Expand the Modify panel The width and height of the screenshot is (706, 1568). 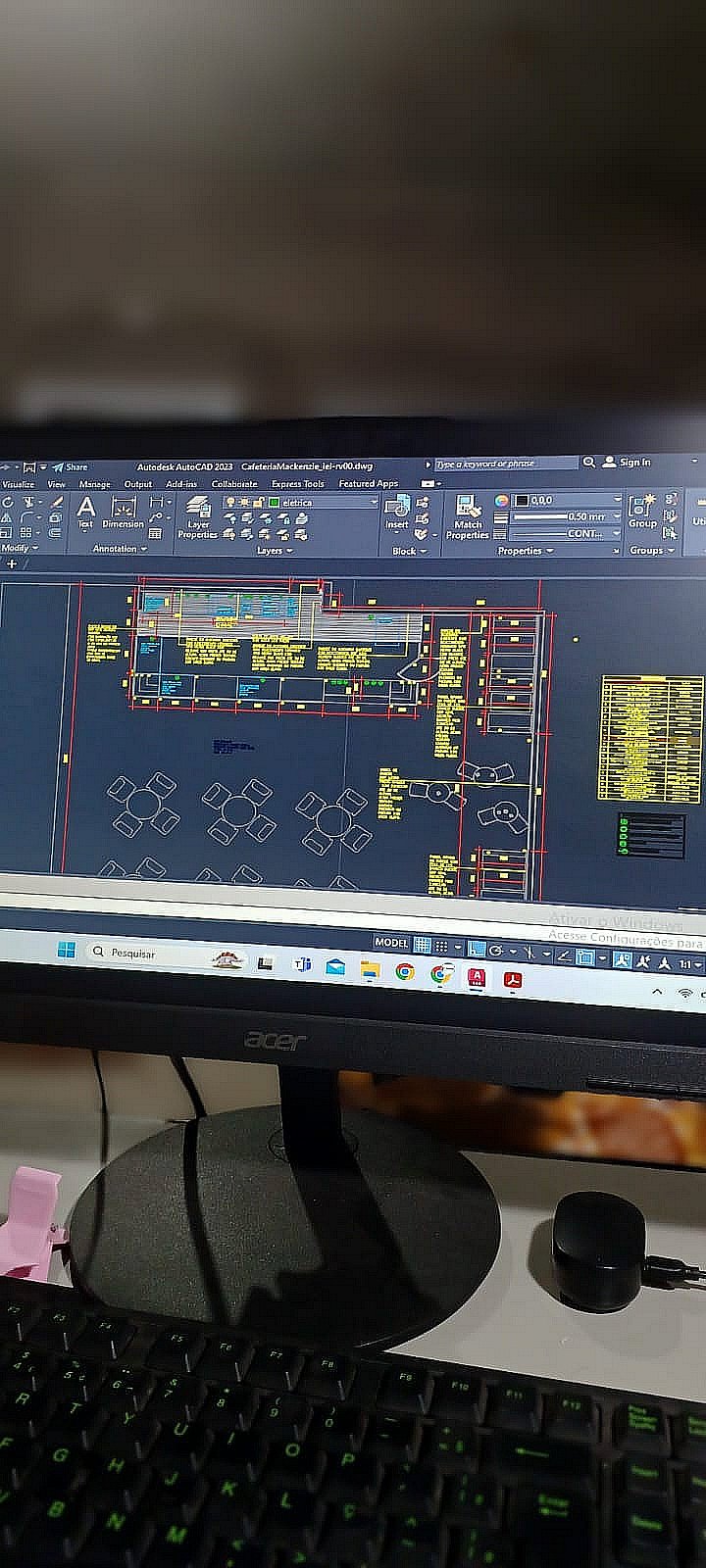click(x=20, y=549)
